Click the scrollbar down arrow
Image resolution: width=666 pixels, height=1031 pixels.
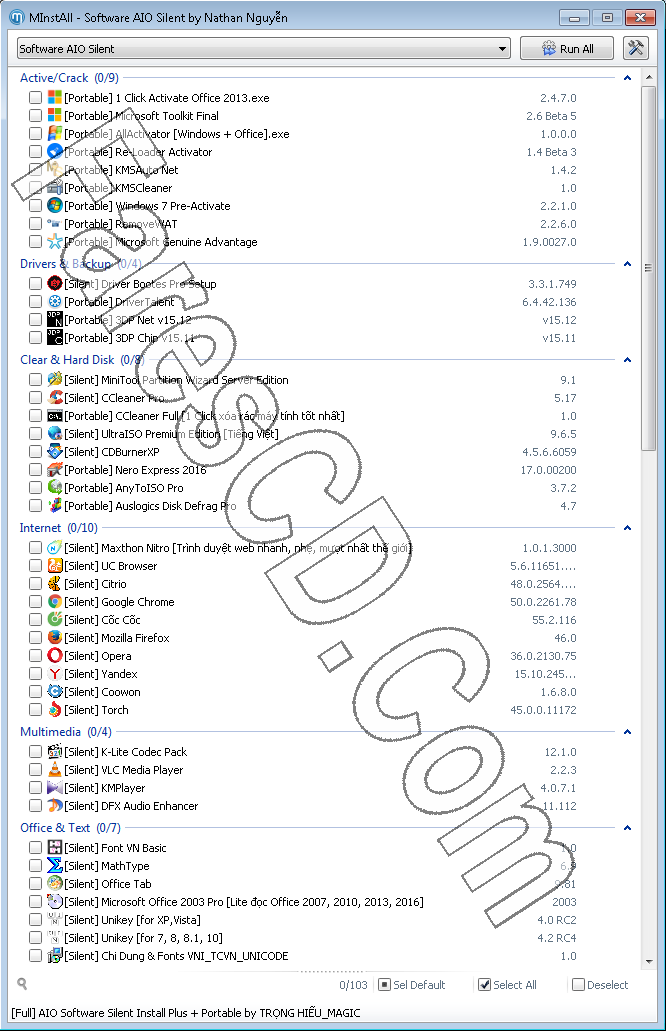point(648,961)
